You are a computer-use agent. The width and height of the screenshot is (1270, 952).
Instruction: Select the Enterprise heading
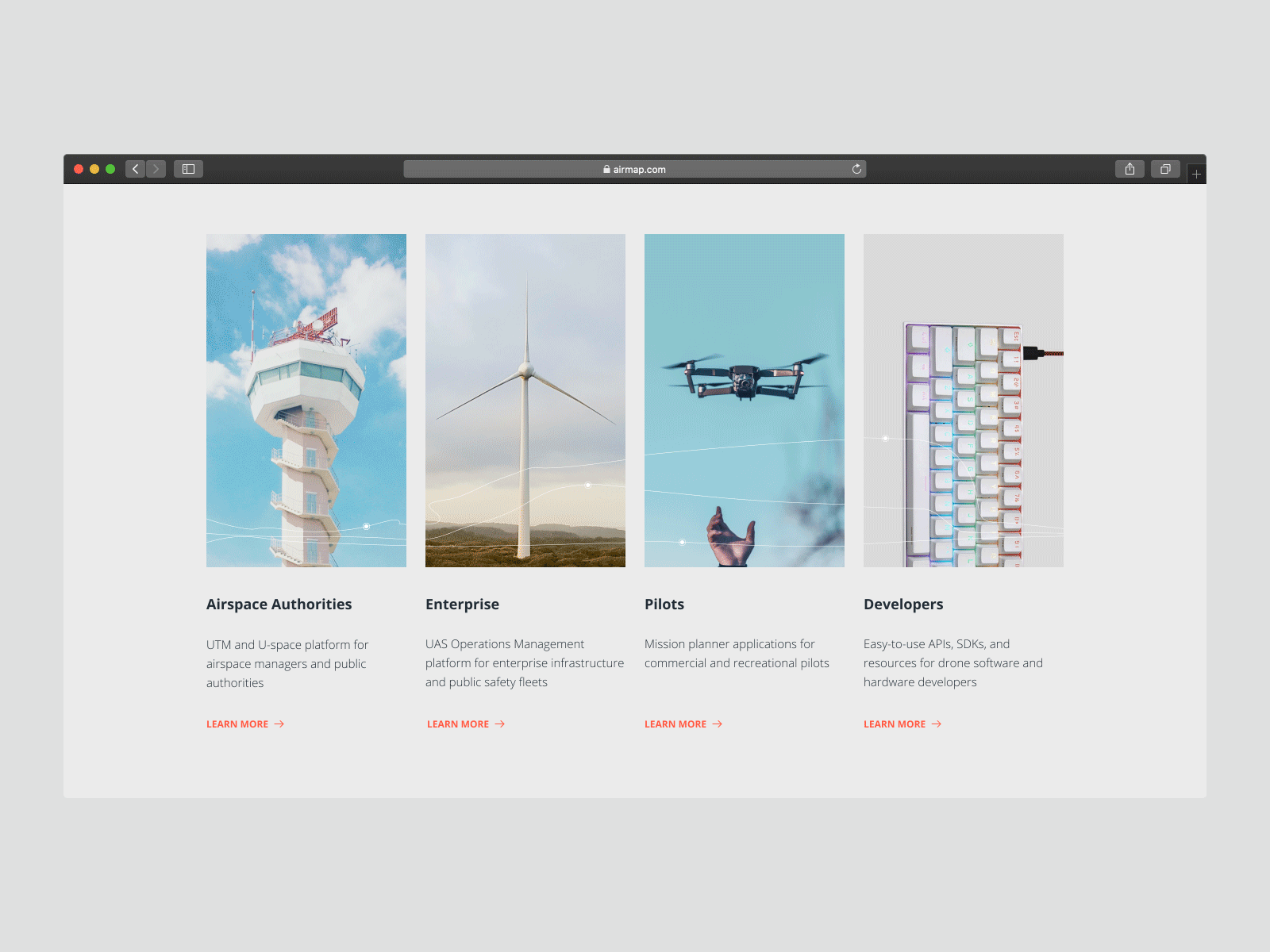463,604
